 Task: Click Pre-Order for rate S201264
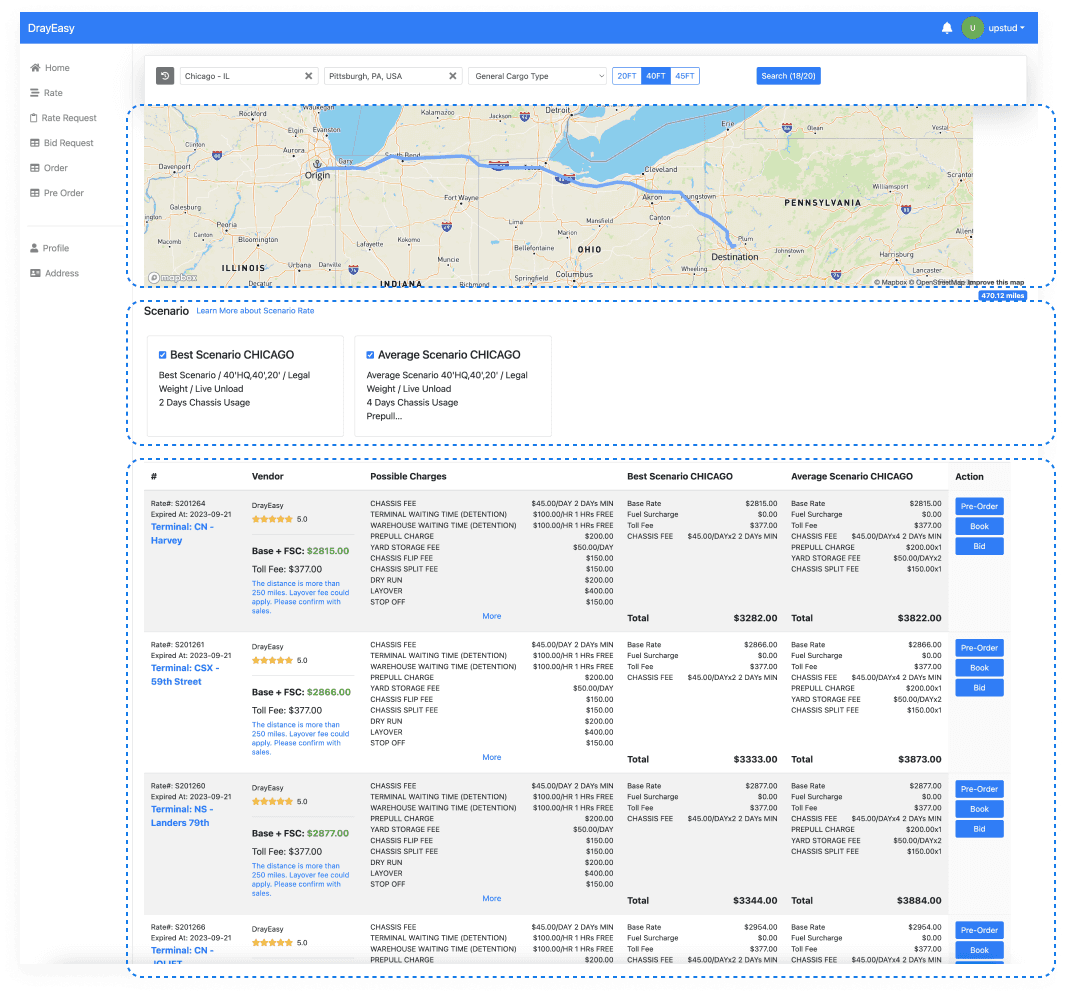[x=979, y=506]
